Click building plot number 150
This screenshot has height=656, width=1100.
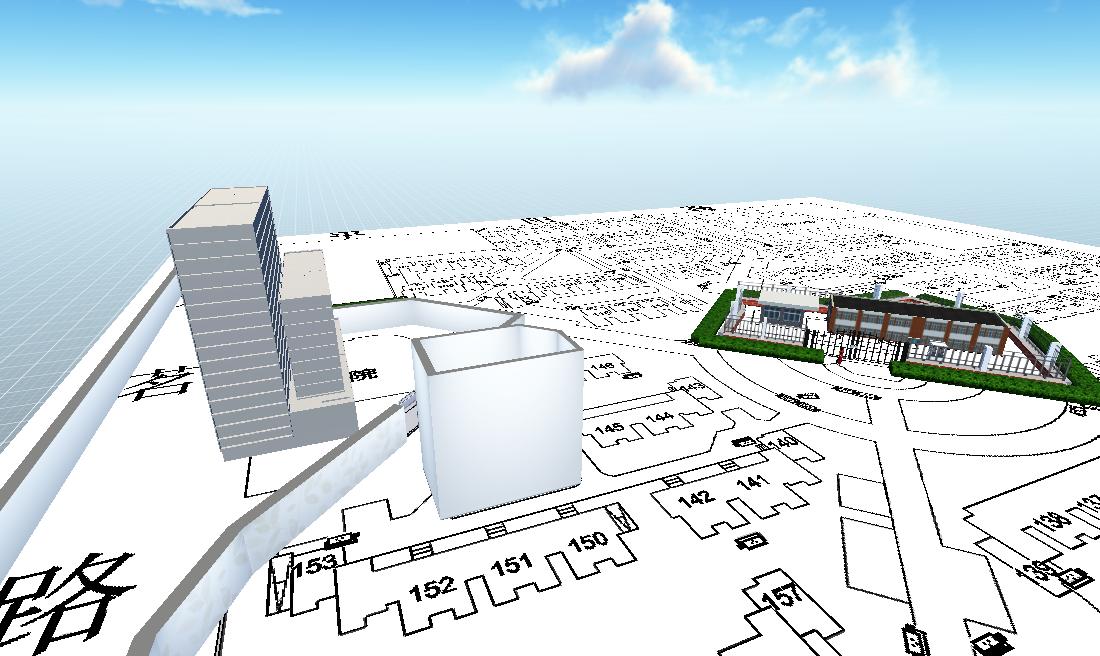(588, 543)
